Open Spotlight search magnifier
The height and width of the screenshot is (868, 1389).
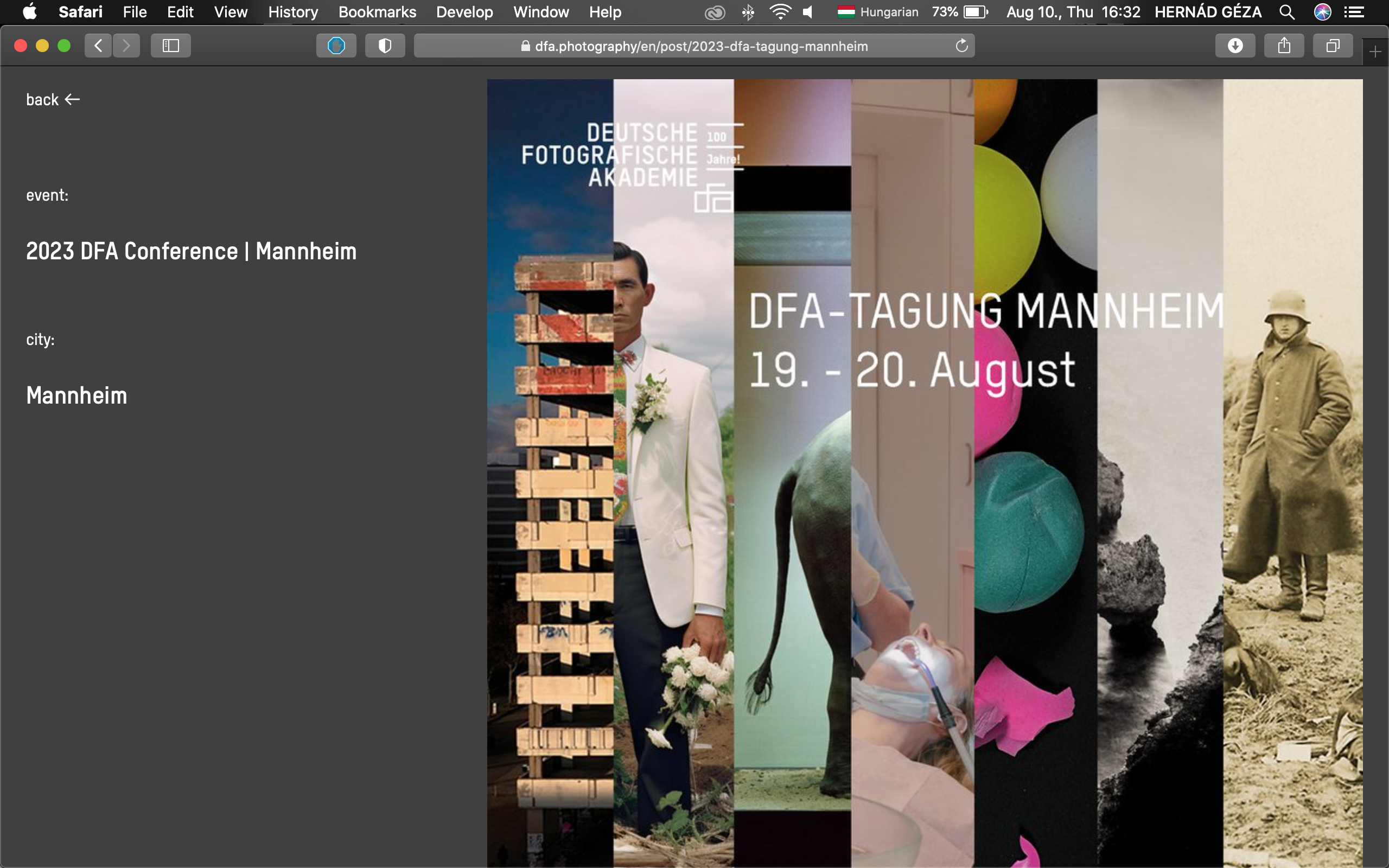[x=1287, y=12]
